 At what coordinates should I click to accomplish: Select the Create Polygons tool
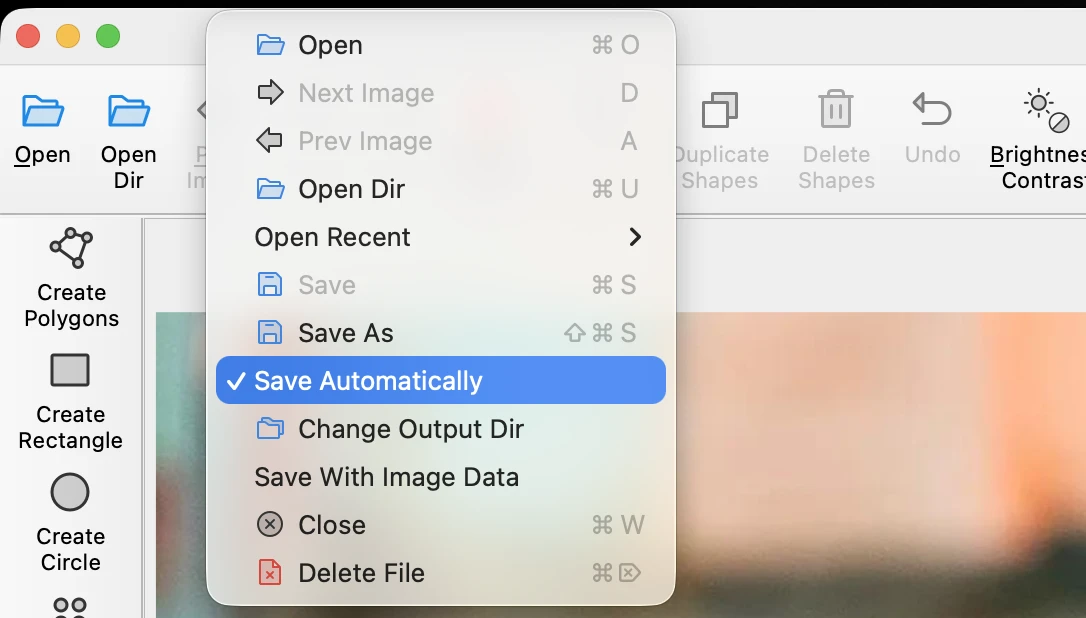click(70, 278)
